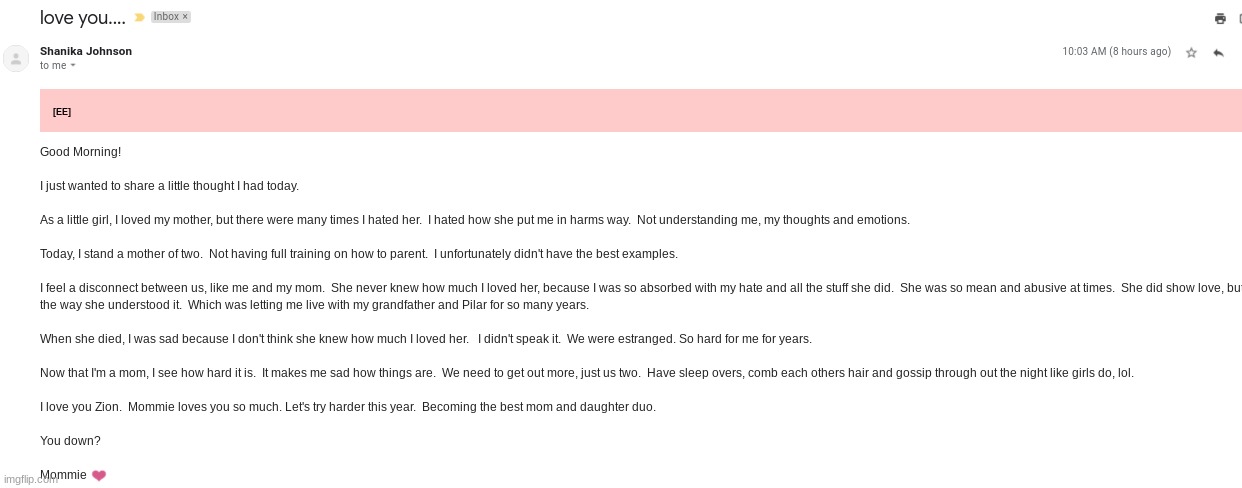Expand the 'to me' recipient details
The width and height of the screenshot is (1242, 488).
pos(73,66)
